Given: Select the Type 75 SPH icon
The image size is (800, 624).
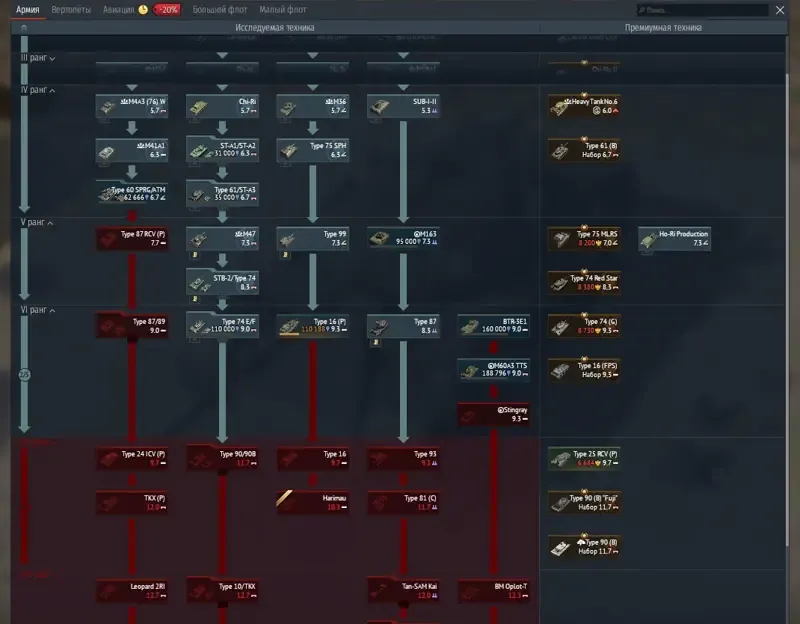Looking at the screenshot, I should (x=288, y=151).
